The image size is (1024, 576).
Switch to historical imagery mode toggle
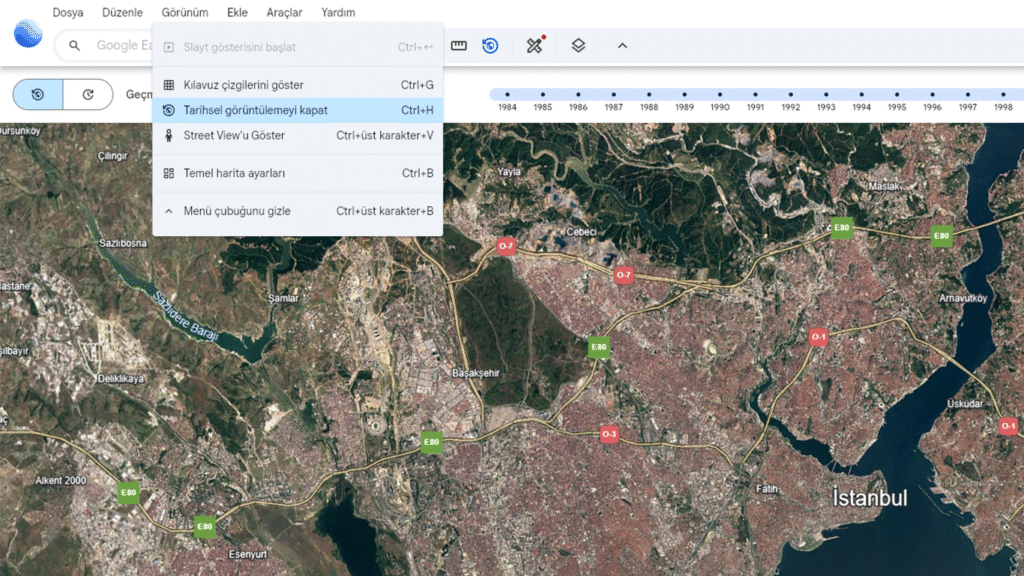(x=38, y=94)
